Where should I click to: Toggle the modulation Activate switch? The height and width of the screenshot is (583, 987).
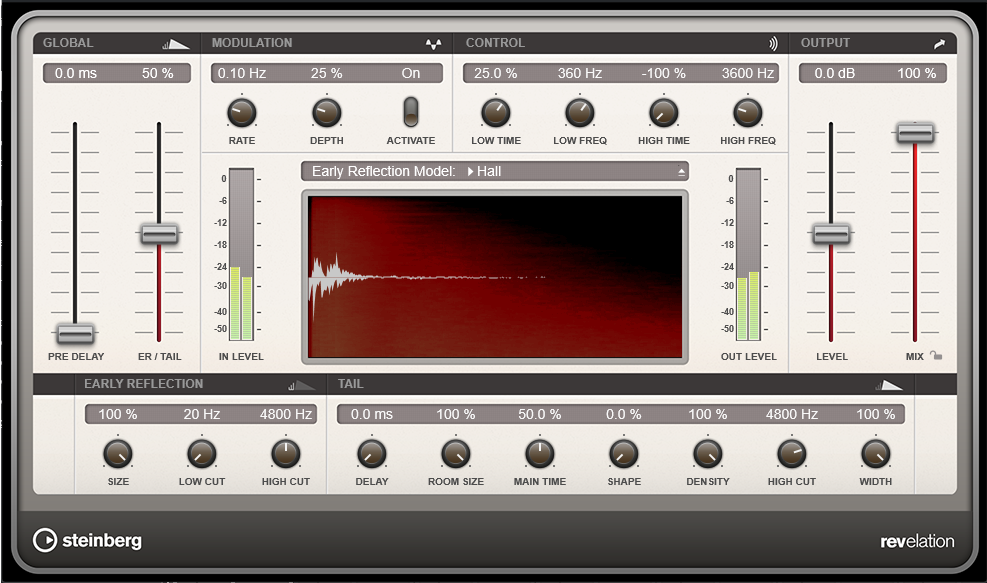(x=411, y=112)
